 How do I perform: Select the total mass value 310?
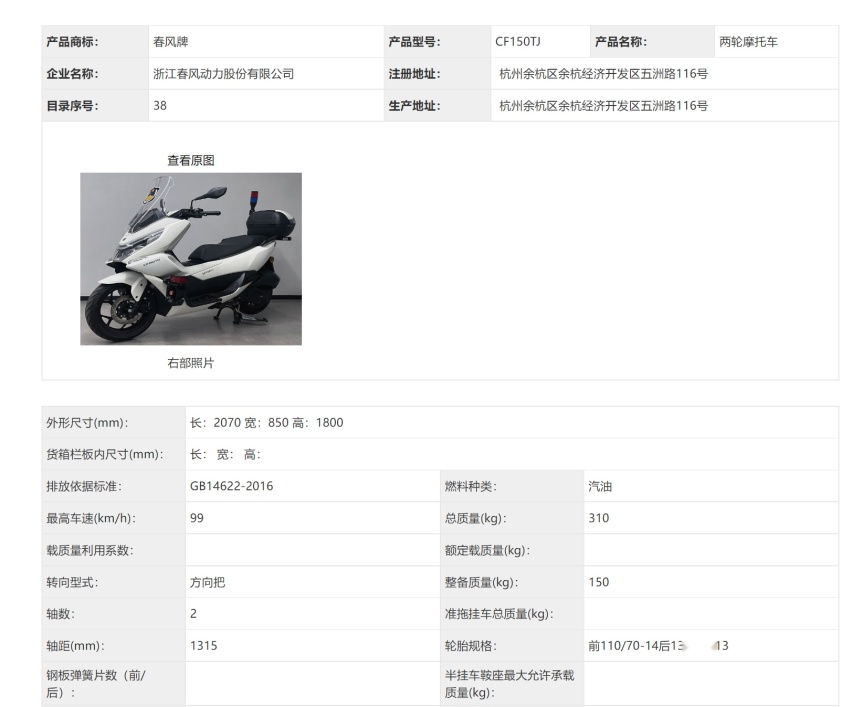click(598, 518)
